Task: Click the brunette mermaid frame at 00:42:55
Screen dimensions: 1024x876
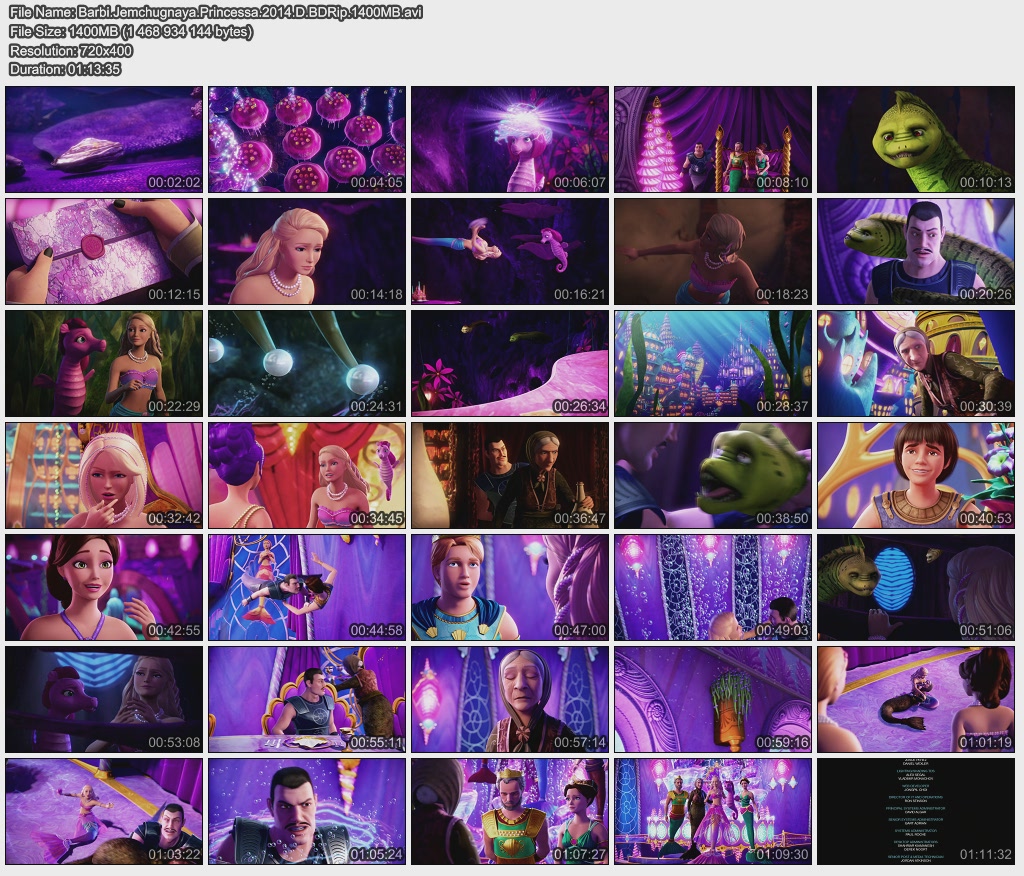Action: (x=104, y=587)
